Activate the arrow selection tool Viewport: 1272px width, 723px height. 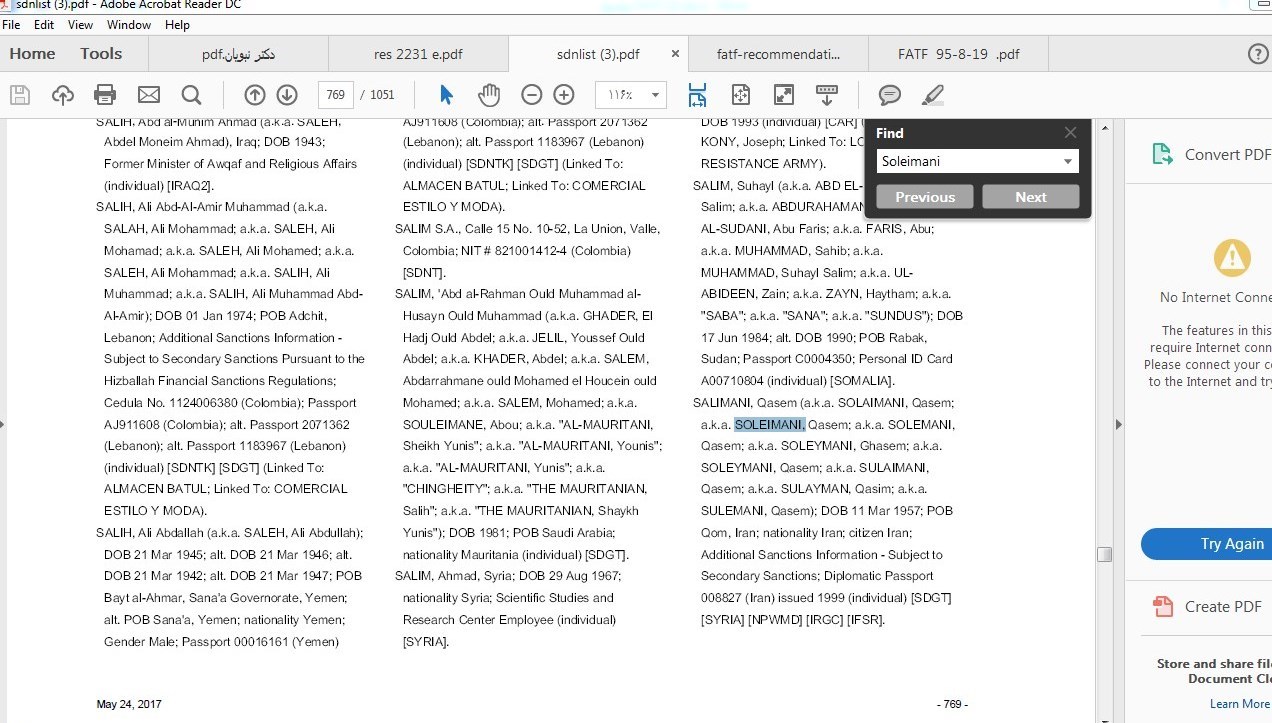[446, 95]
